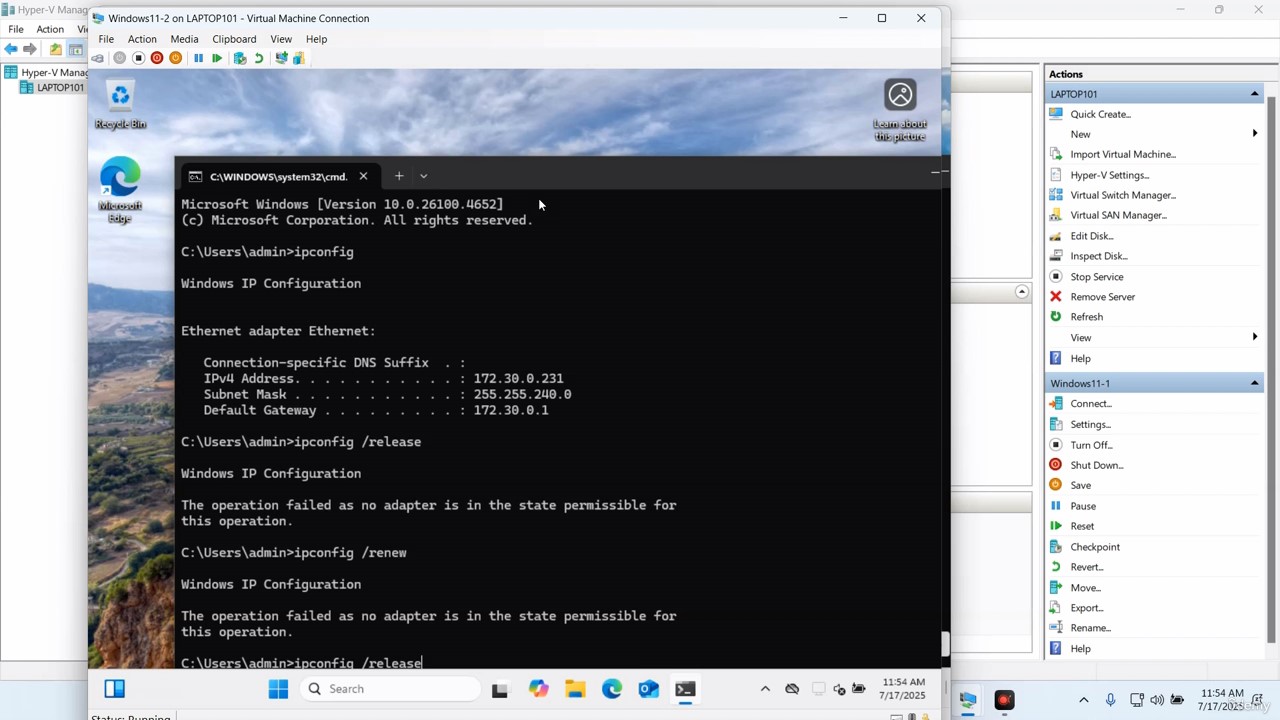
Task: Show hidden icons in VM tray
Action: coord(765,689)
